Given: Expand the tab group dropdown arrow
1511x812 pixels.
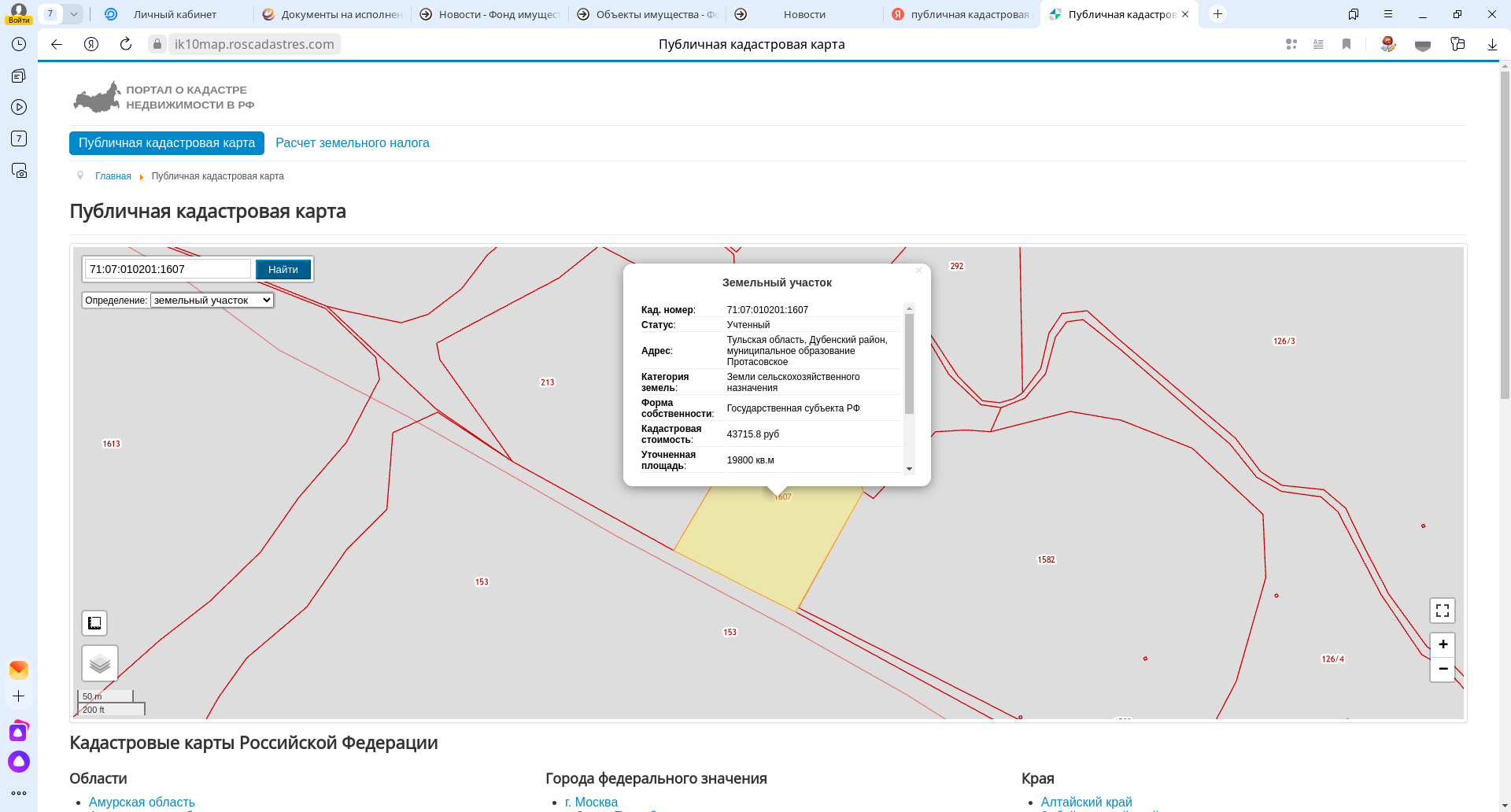Looking at the screenshot, I should pos(73,14).
